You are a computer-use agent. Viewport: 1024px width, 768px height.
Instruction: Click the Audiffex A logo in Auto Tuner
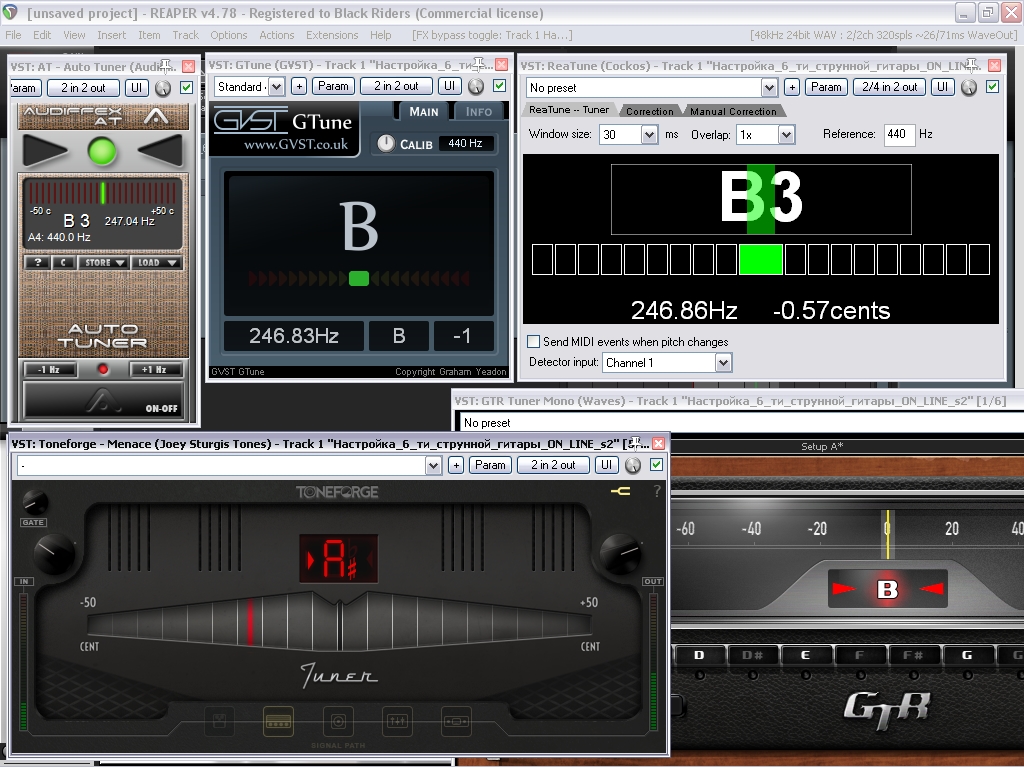point(156,116)
